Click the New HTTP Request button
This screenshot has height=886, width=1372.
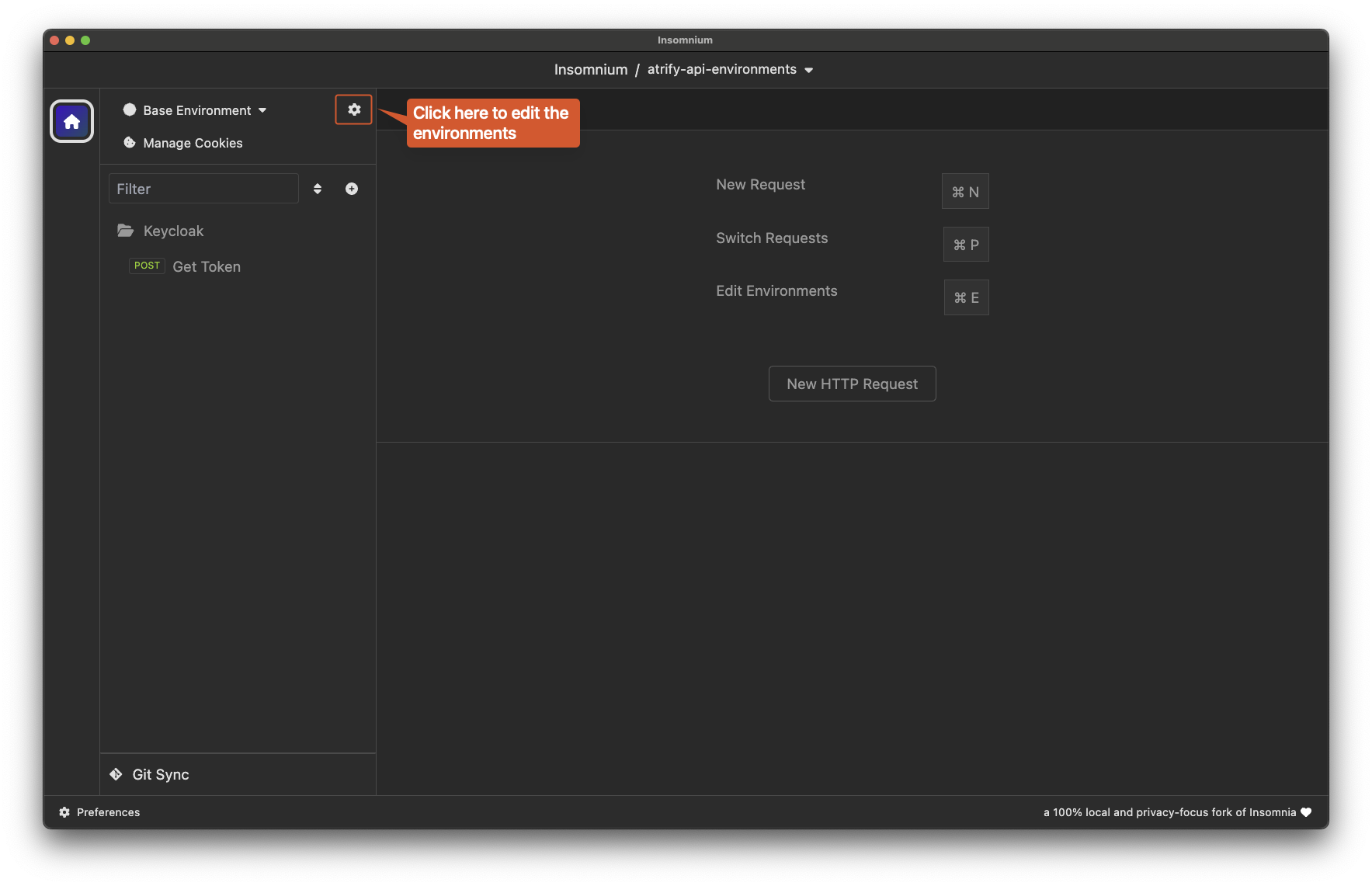[852, 384]
